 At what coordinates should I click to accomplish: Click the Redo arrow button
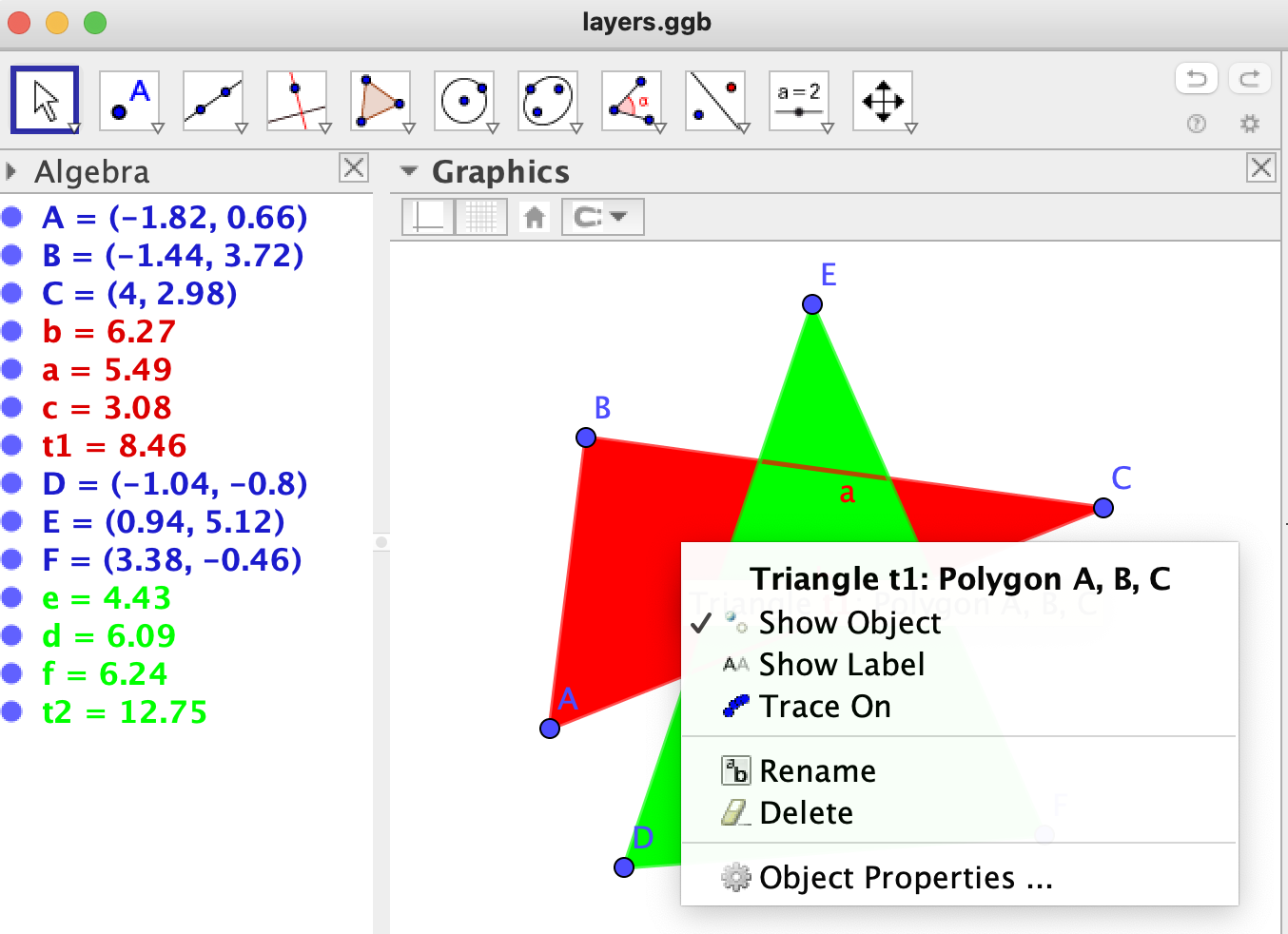[1250, 78]
